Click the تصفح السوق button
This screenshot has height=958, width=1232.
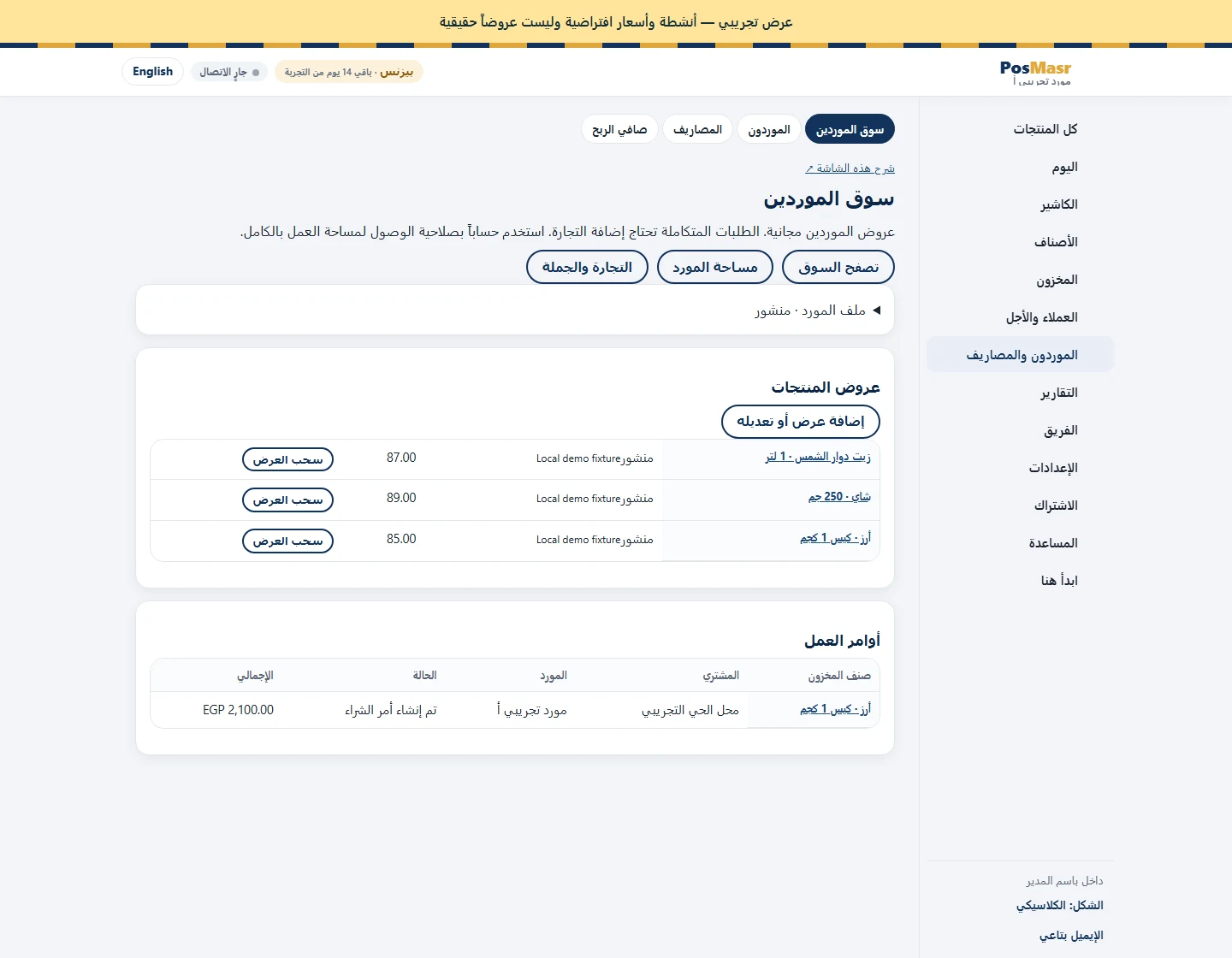point(838,267)
